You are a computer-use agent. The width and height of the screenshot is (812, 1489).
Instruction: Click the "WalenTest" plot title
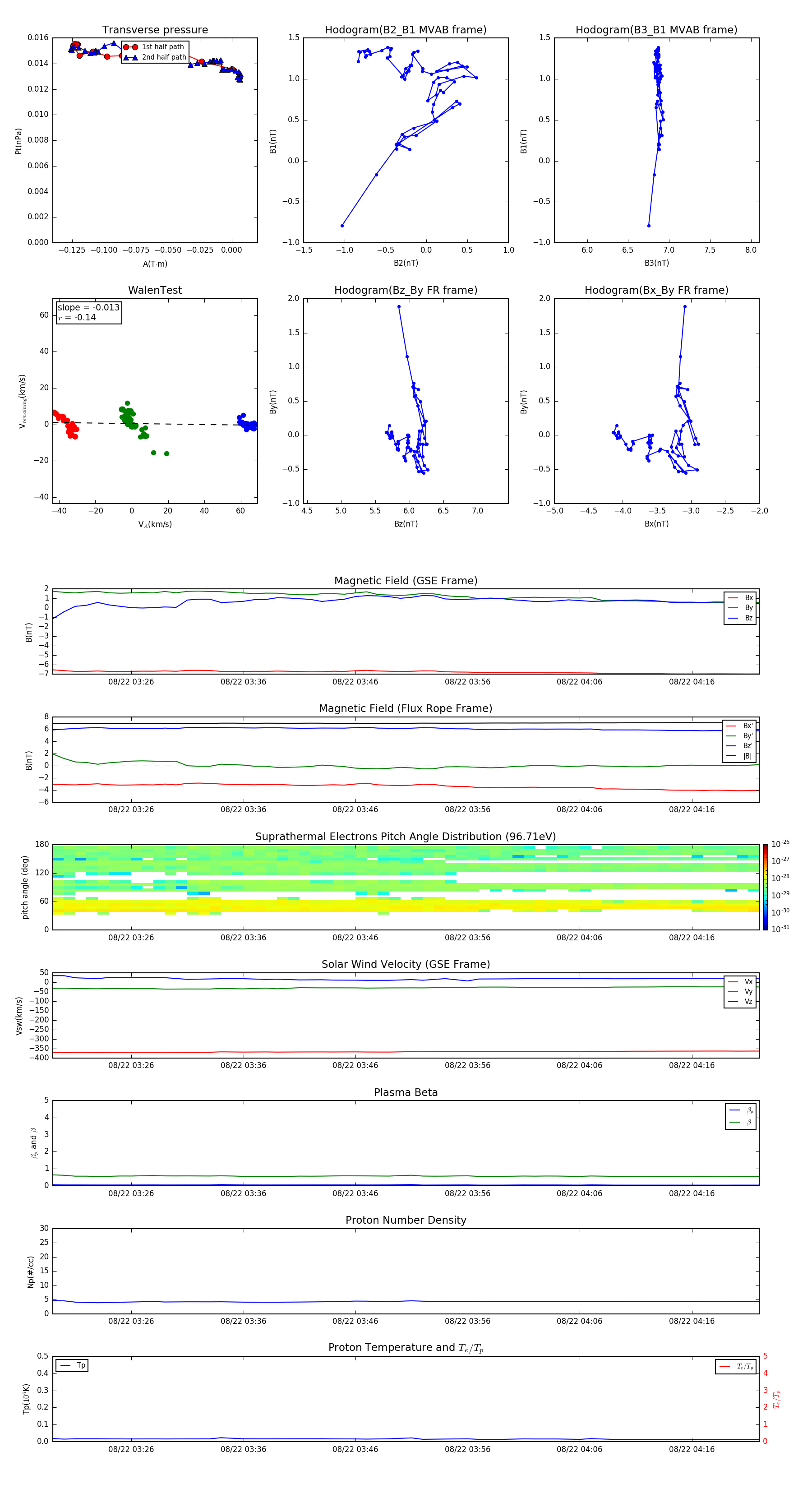pos(155,290)
